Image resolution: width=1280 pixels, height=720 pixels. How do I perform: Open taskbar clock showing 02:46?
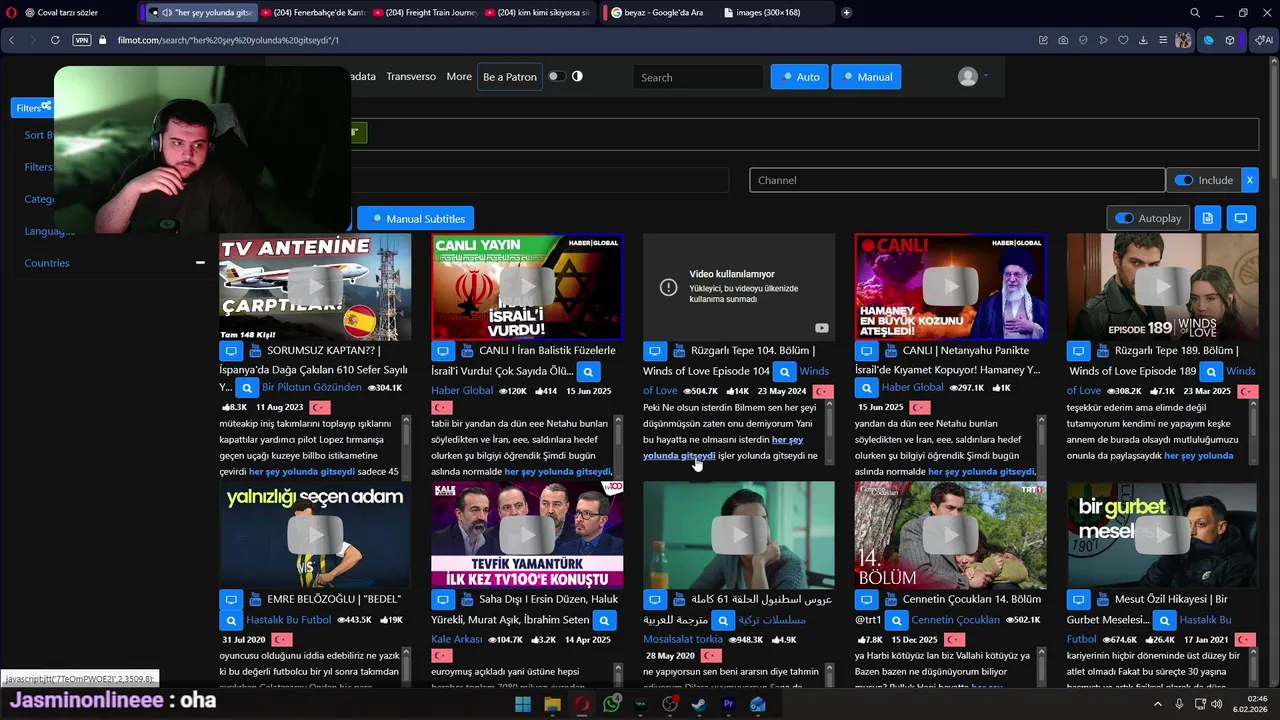1249,705
